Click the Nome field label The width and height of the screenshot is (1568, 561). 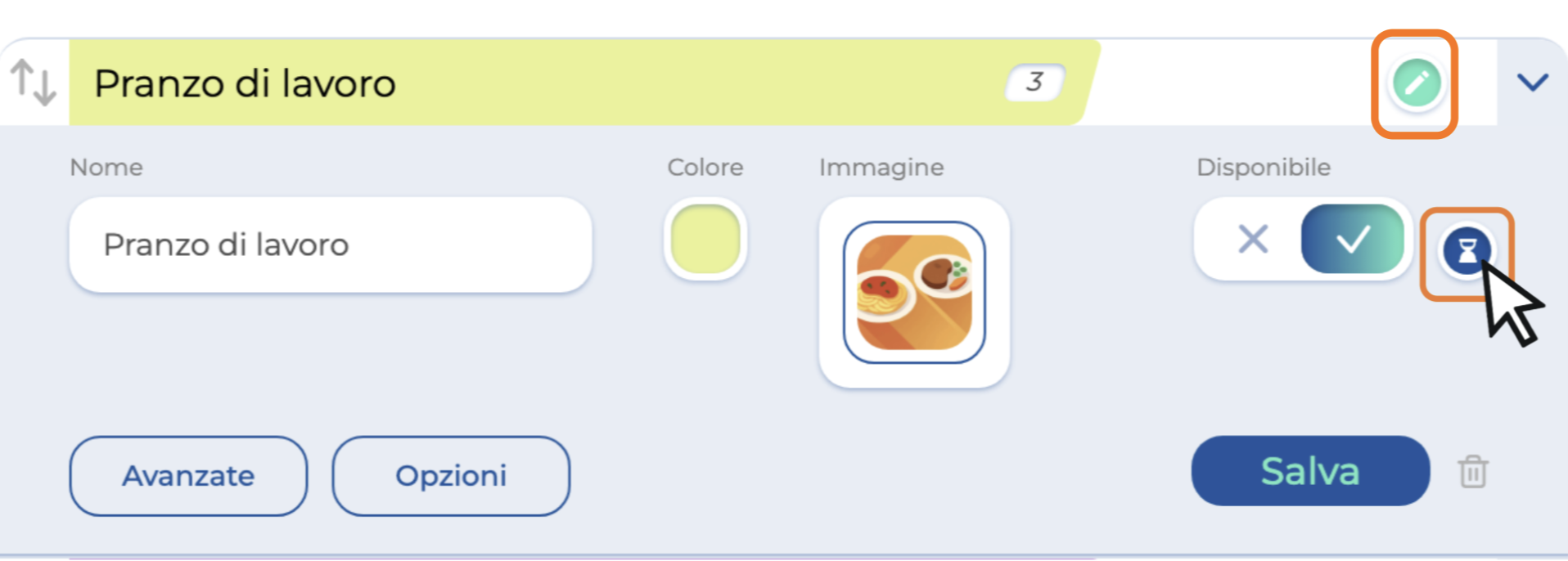coord(106,168)
